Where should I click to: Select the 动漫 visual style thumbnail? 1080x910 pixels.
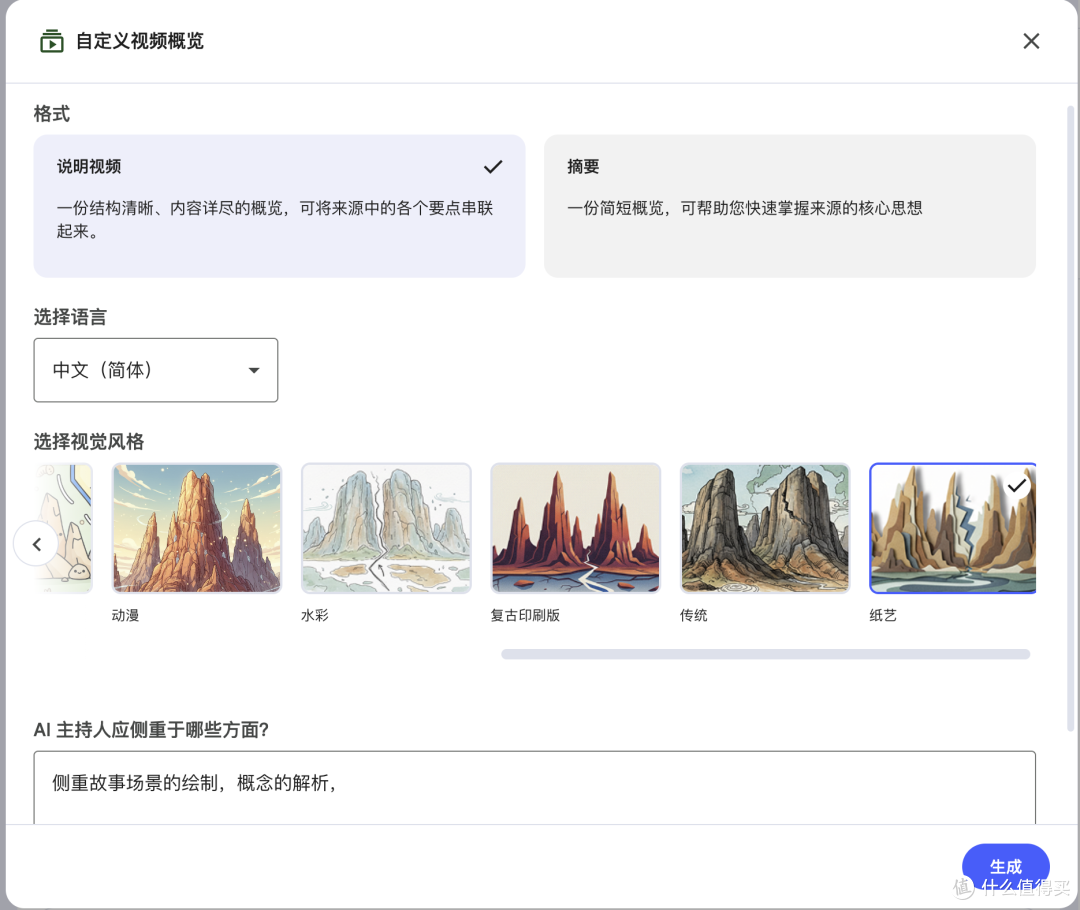pos(196,528)
